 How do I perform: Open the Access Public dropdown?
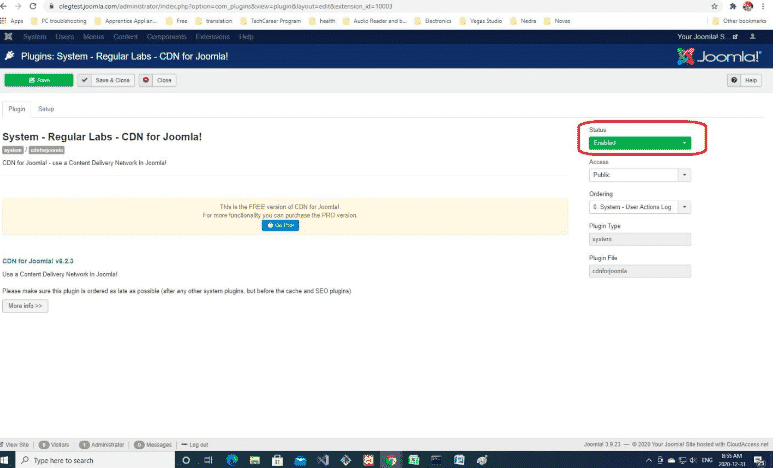639,175
